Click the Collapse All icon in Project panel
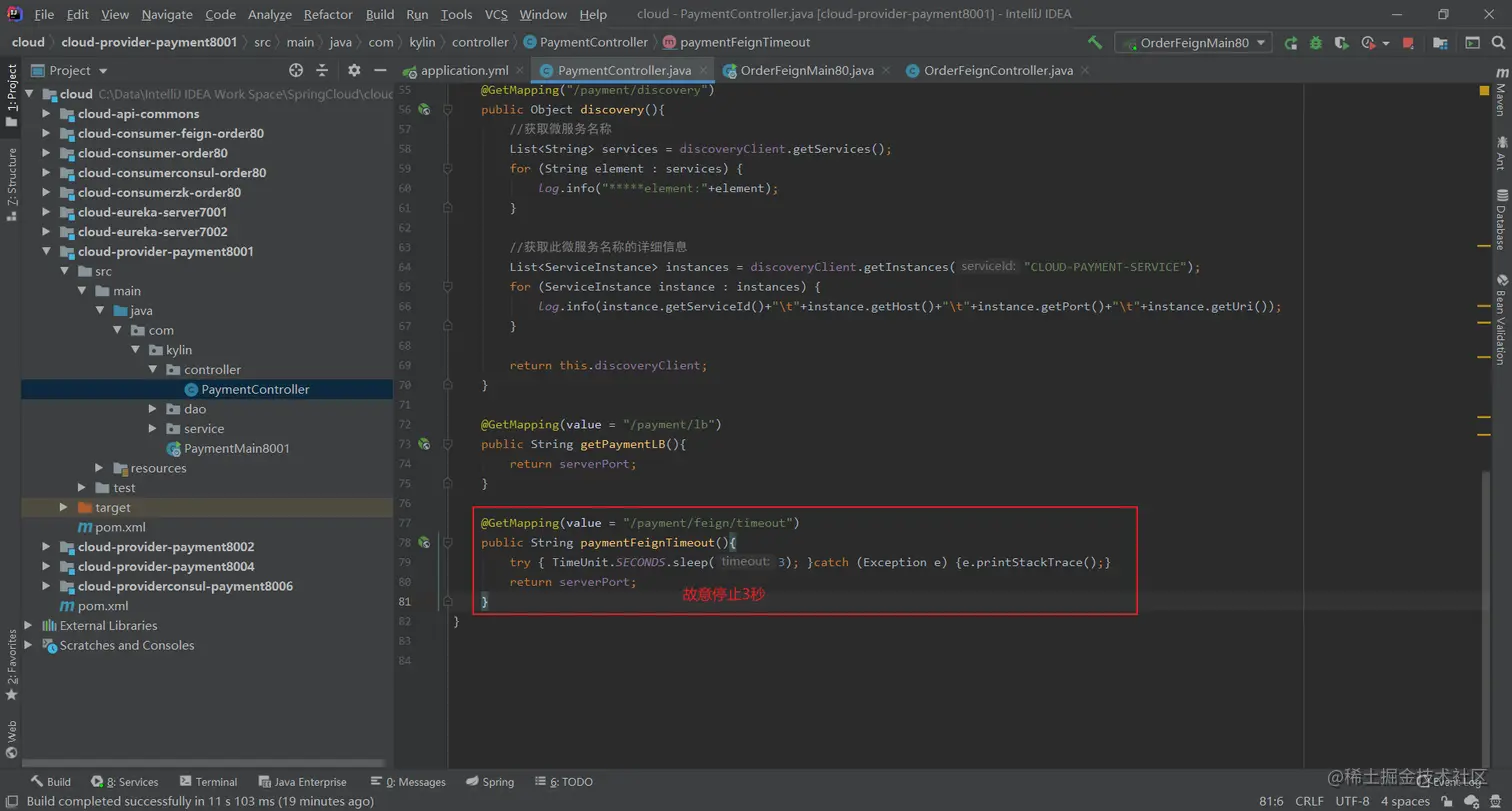This screenshot has width=1512, height=811. point(322,70)
